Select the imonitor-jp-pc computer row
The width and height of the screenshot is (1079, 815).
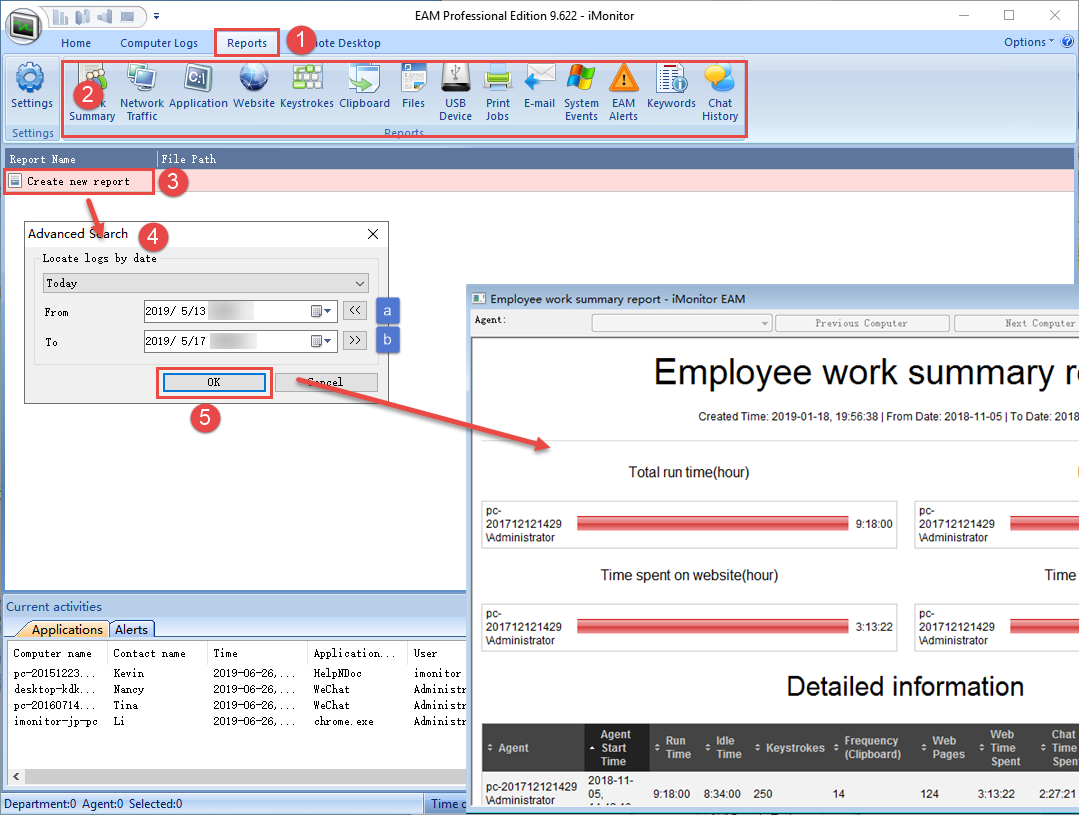(x=237, y=721)
